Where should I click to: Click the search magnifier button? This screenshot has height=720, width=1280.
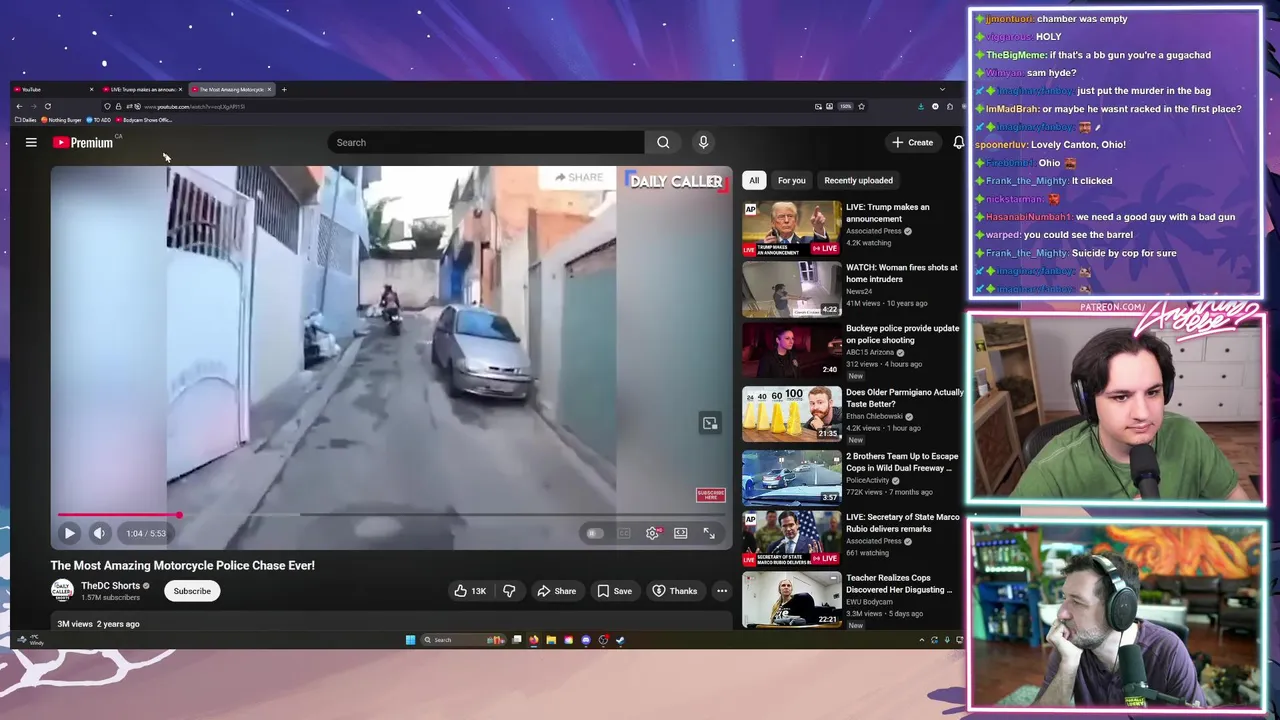(x=663, y=142)
